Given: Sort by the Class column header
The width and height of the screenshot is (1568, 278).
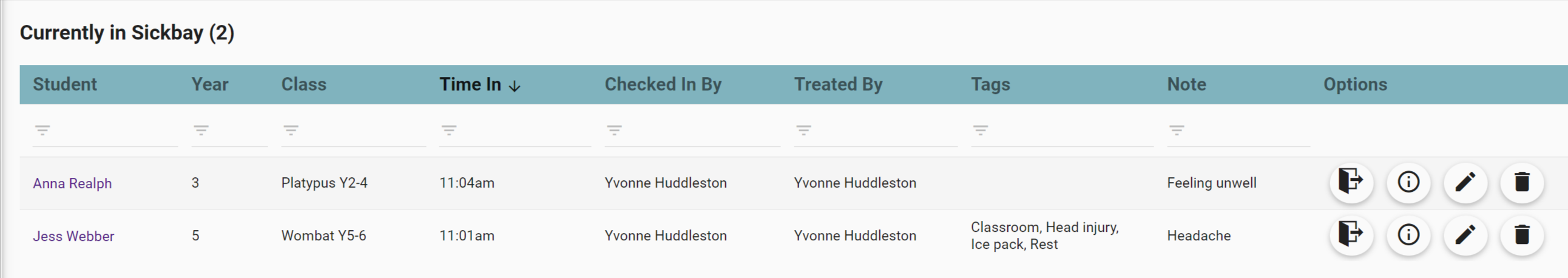Looking at the screenshot, I should (304, 84).
